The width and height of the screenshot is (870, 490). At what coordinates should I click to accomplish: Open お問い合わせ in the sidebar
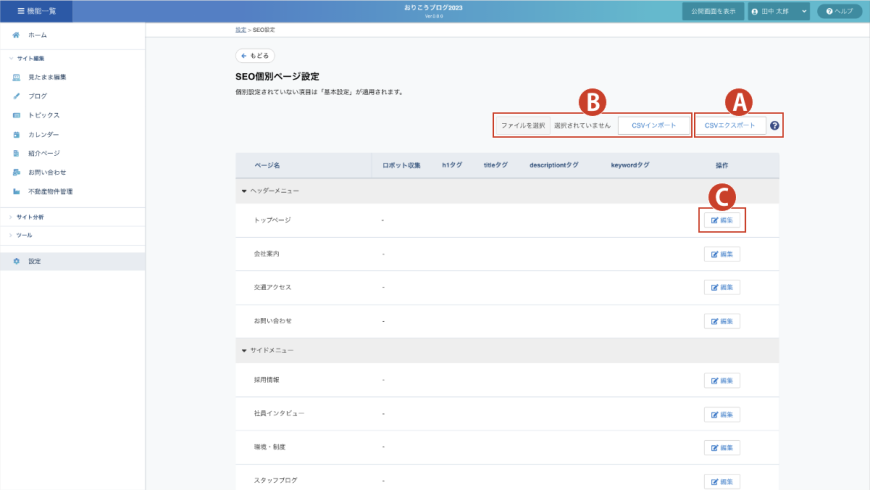(47, 172)
